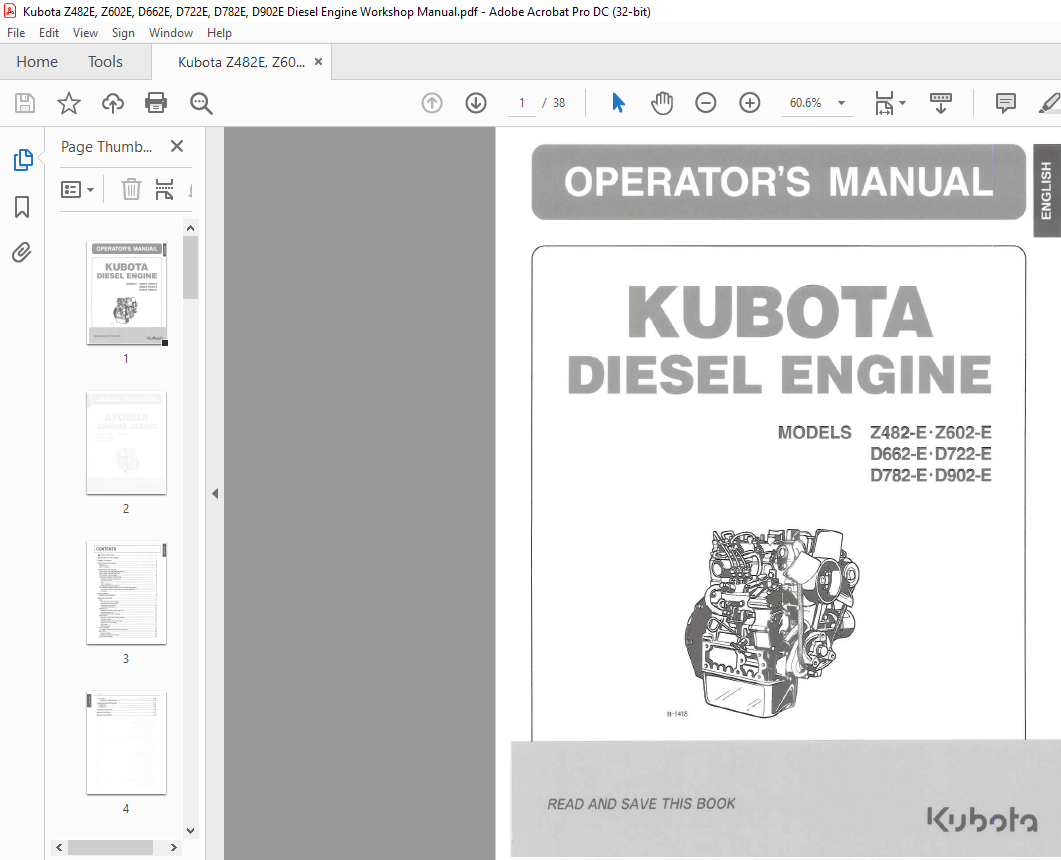
Task: Switch to the Tools tab
Action: [x=105, y=62]
